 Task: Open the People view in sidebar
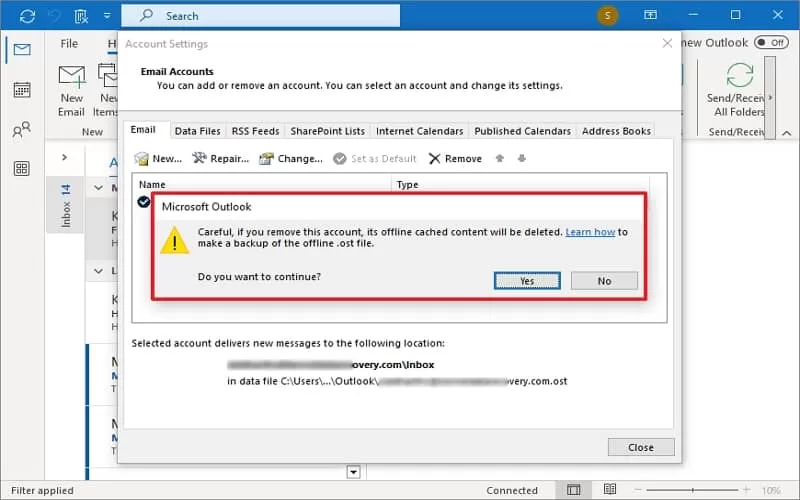(x=22, y=130)
